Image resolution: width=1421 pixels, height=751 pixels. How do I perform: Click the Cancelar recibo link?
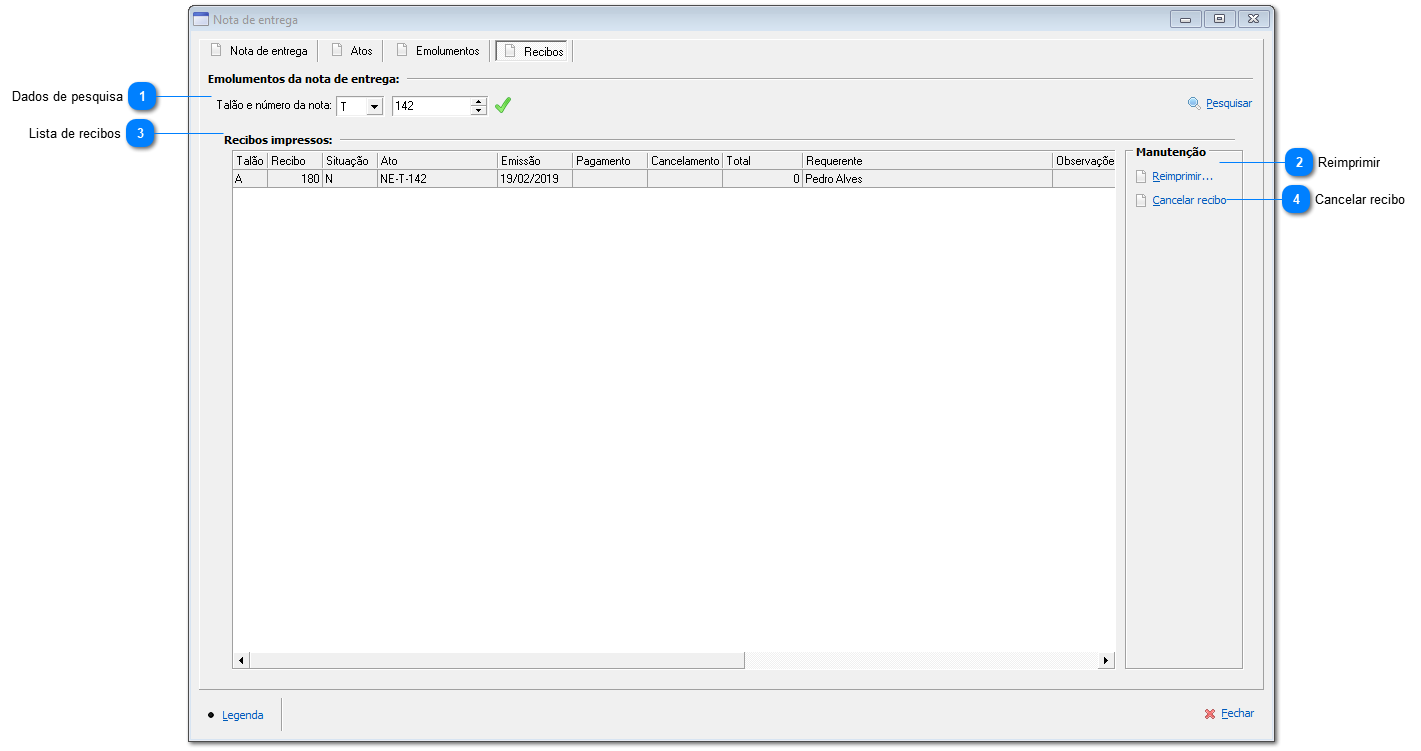(x=1189, y=200)
